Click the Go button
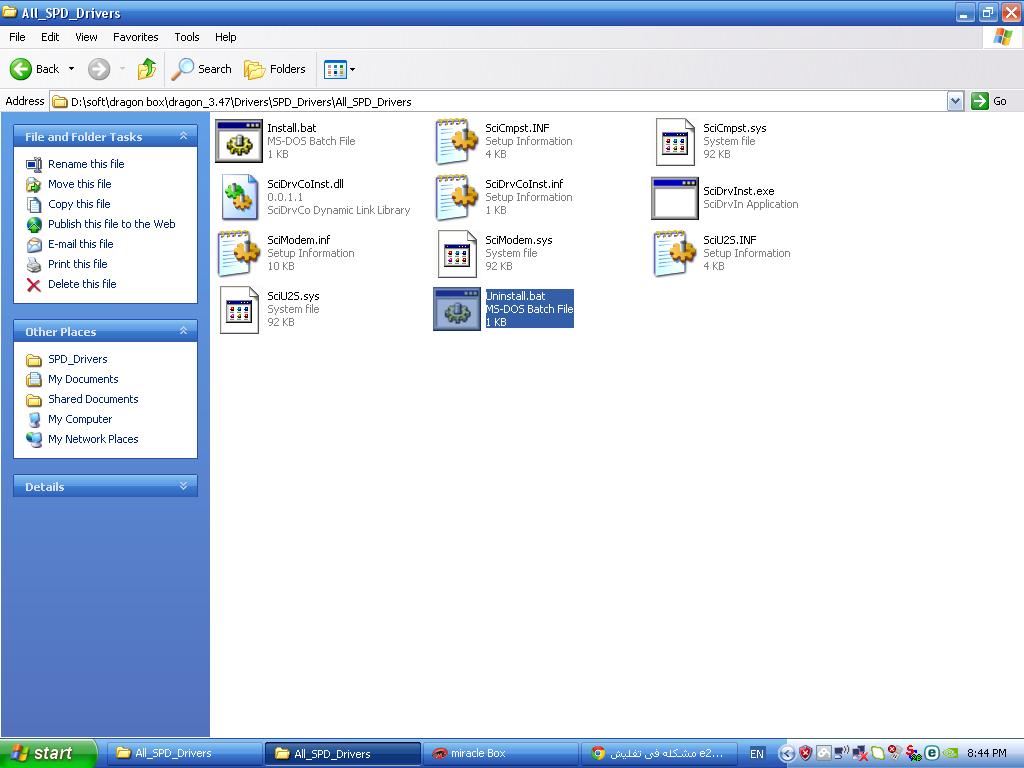This screenshot has width=1024, height=768. [x=989, y=101]
